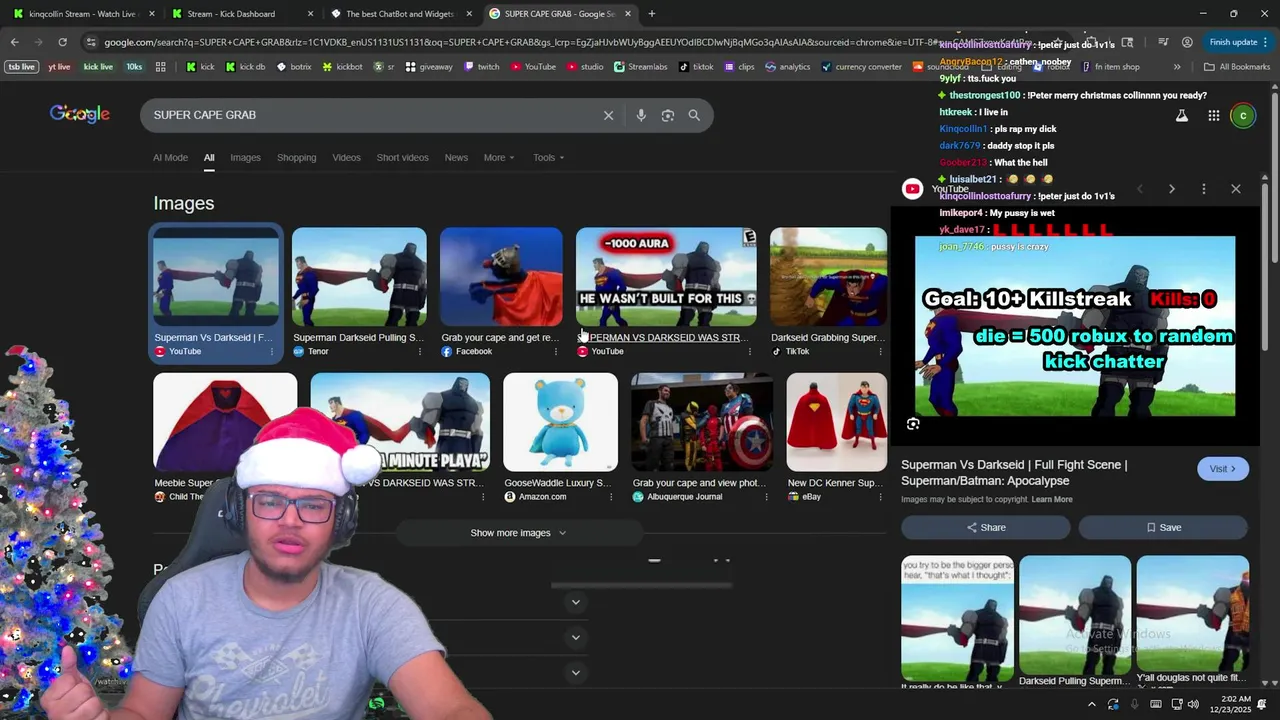
Task: Open the giveaway bookmark
Action: click(428, 67)
